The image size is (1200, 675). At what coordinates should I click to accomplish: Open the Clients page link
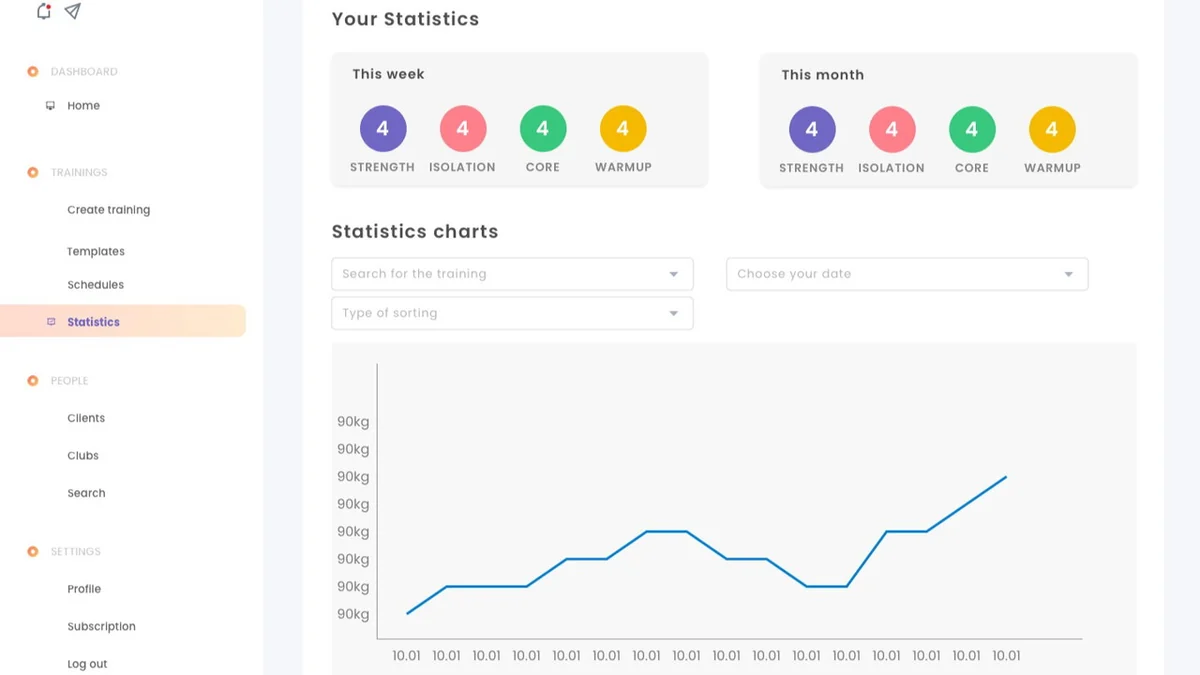[86, 418]
